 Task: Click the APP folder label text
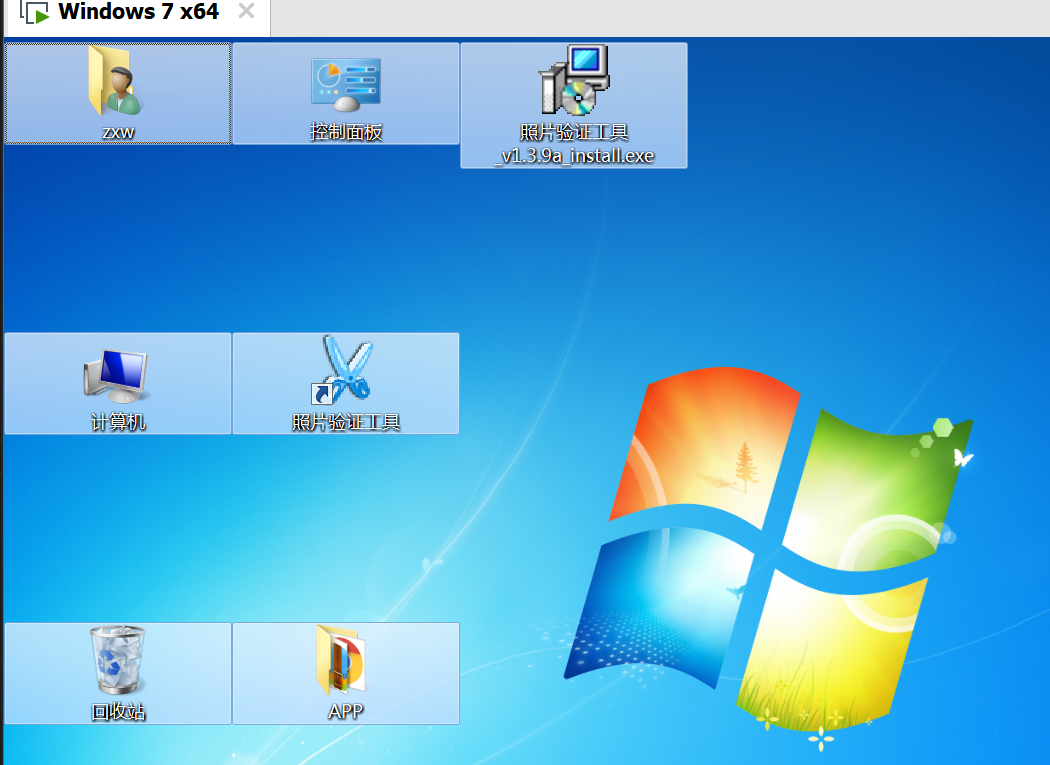(x=345, y=712)
